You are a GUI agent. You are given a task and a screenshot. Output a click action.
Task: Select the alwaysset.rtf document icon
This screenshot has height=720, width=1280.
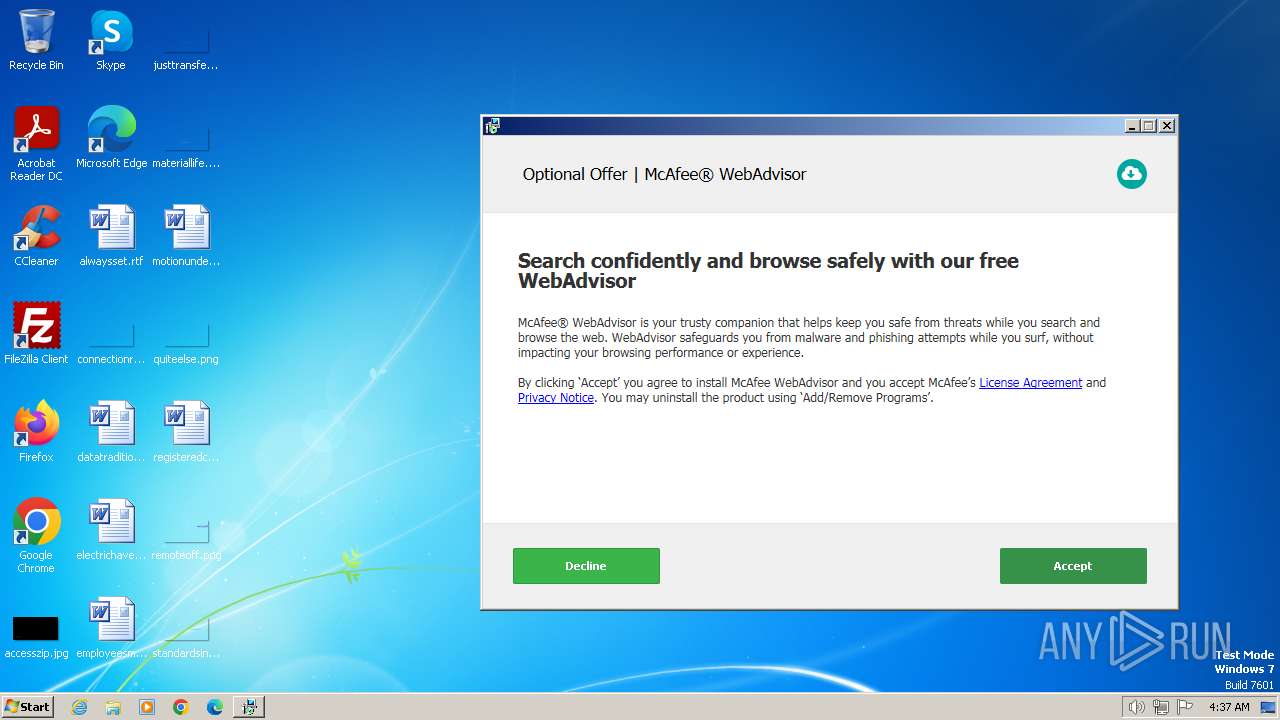(x=111, y=236)
